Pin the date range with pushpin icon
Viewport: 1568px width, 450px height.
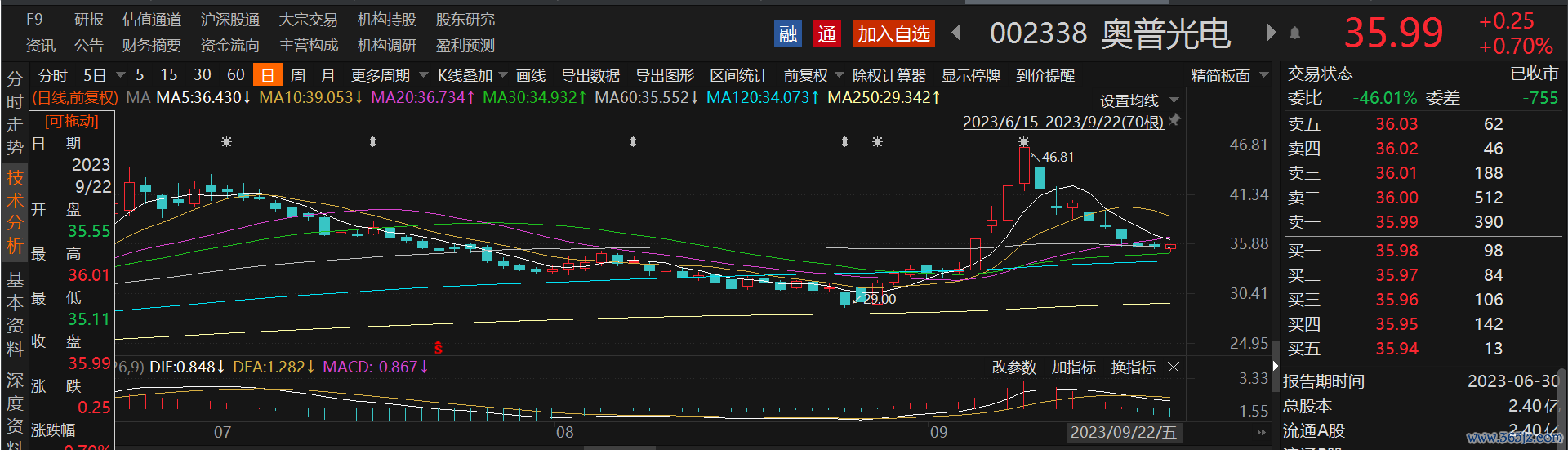1175,120
